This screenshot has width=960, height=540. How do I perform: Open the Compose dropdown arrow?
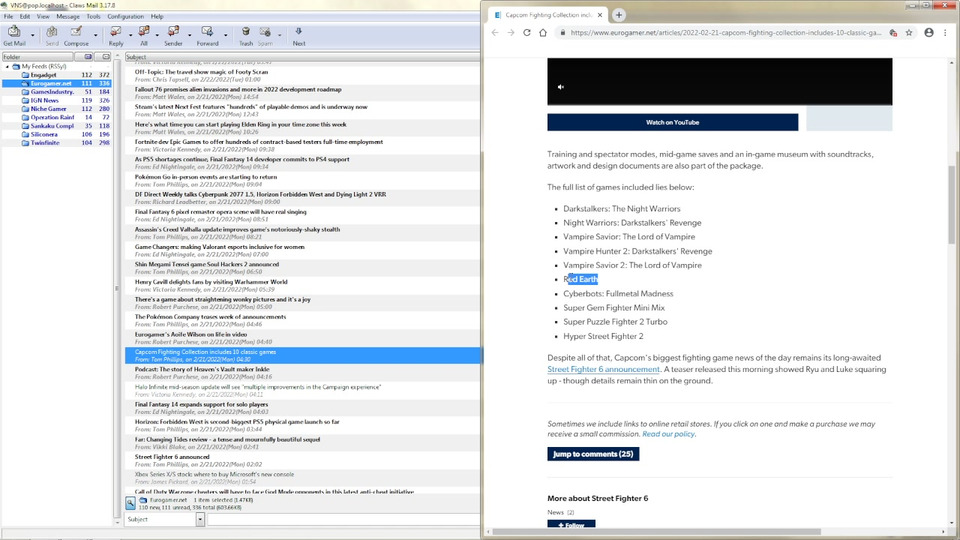pyautogui.click(x=96, y=35)
